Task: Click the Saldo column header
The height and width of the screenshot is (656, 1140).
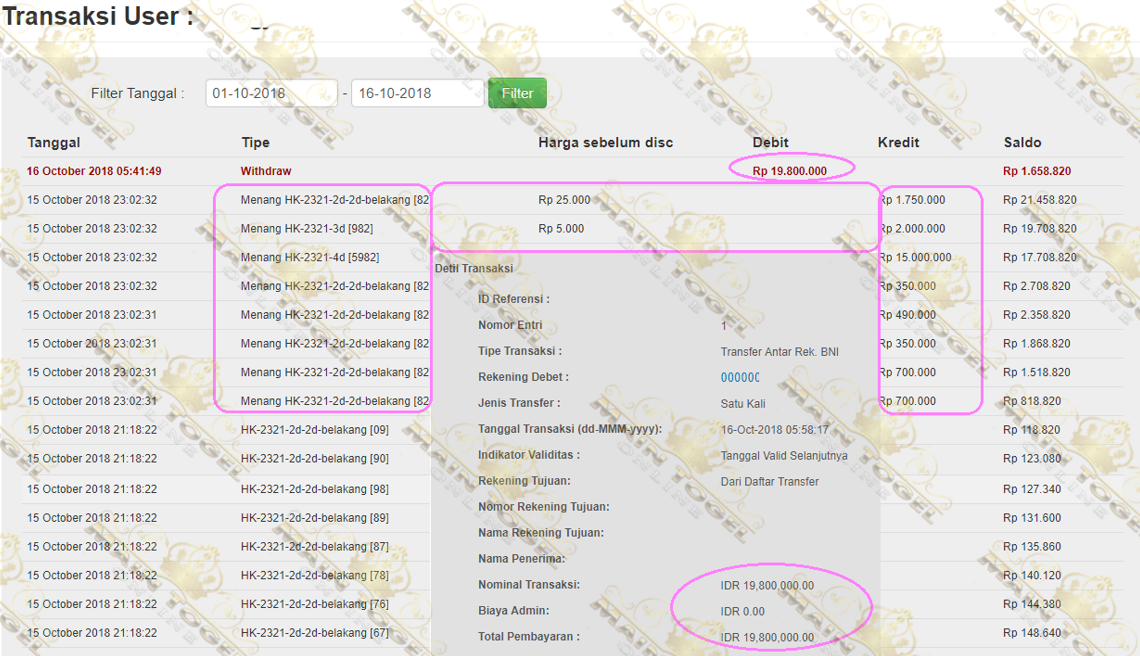Action: pos(1022,143)
